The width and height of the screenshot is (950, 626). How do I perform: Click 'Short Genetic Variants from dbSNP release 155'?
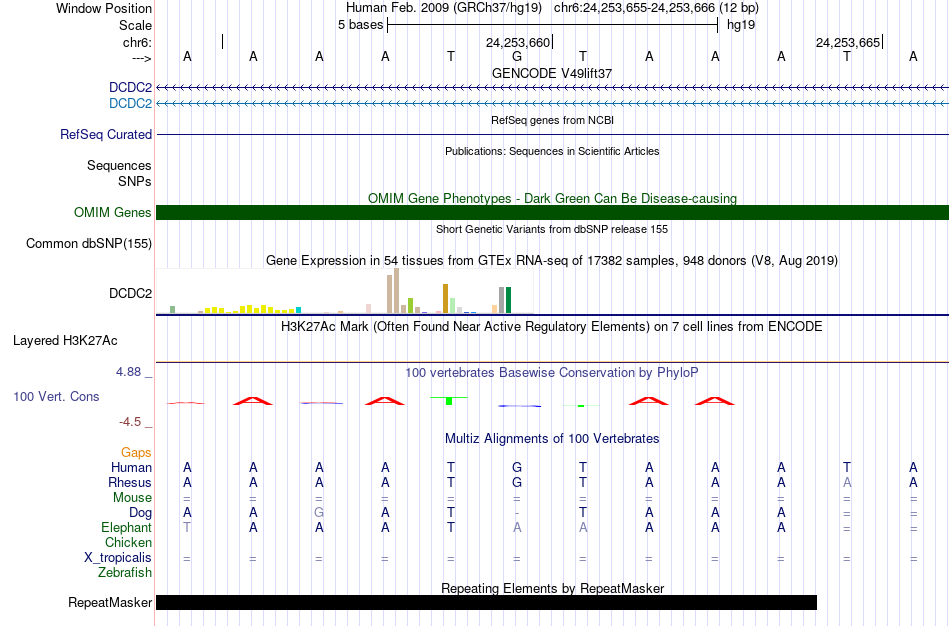[552, 229]
